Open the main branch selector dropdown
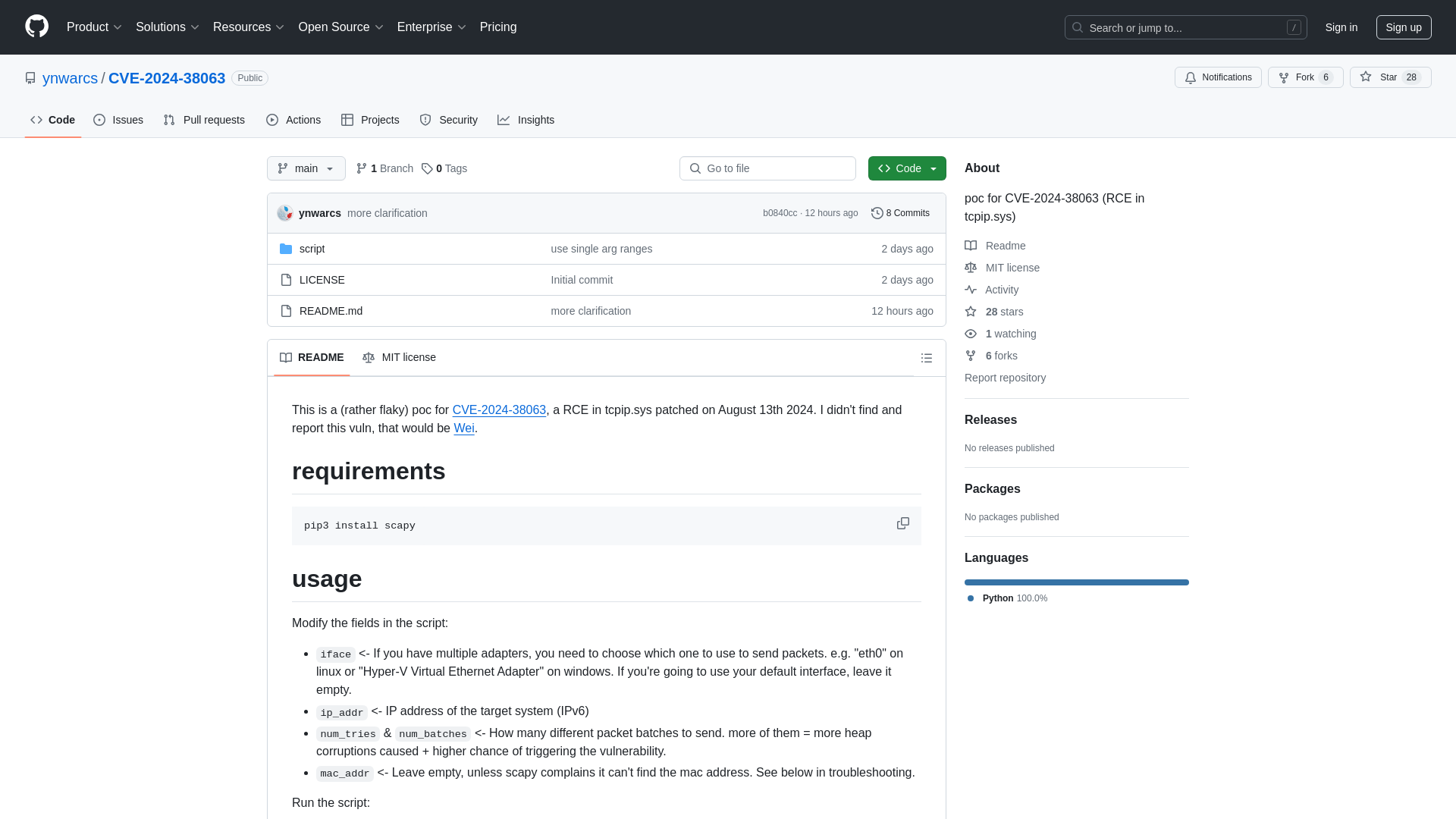Viewport: 1456px width, 819px height. click(x=306, y=168)
